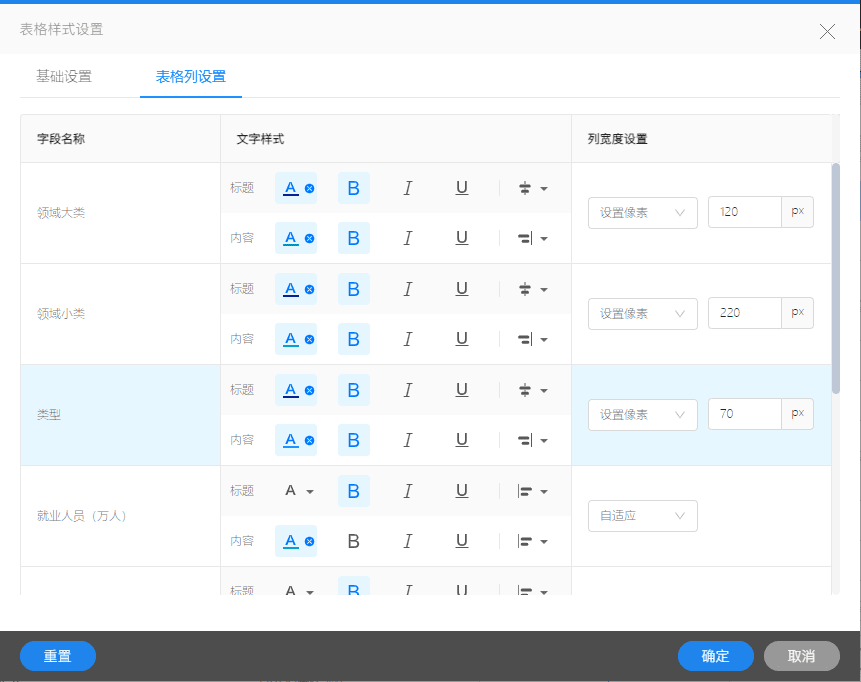This screenshot has height=682, width=861.
Task: Toggle underline for 领域大类 标题 row
Action: point(462,188)
